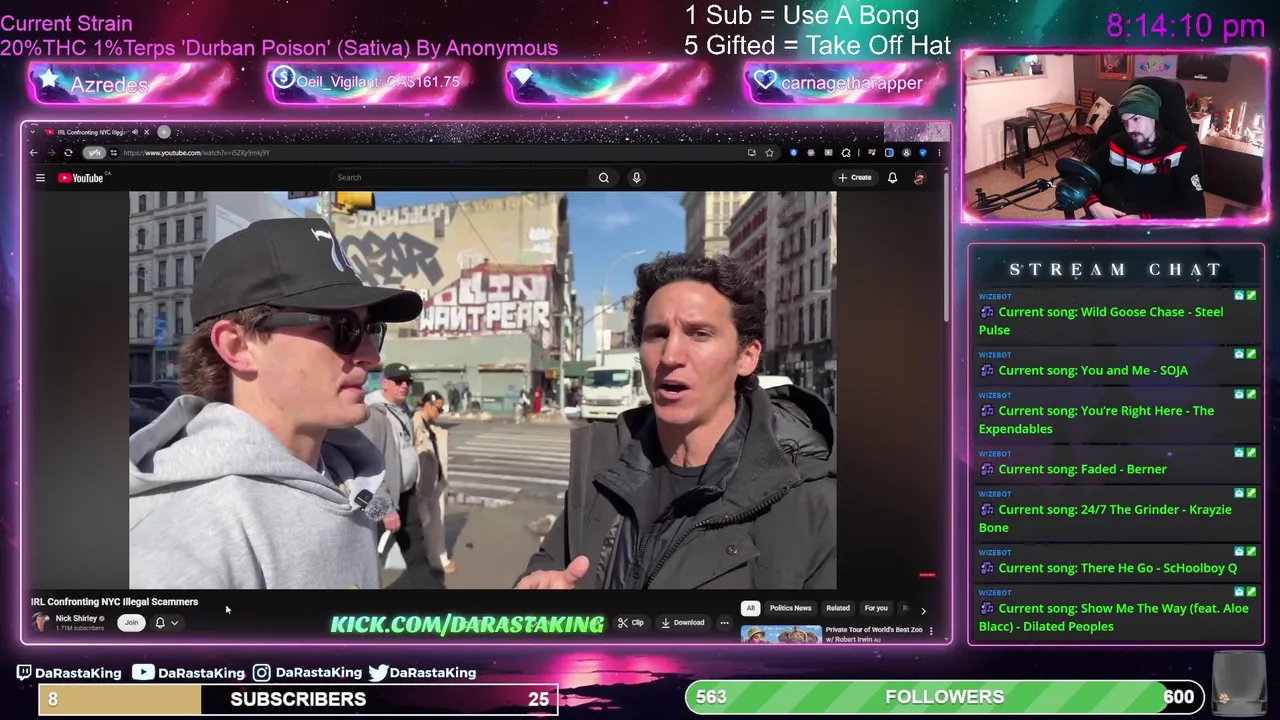Open the browser three-dot menu
Image resolution: width=1280 pixels, height=720 pixels.
point(939,153)
